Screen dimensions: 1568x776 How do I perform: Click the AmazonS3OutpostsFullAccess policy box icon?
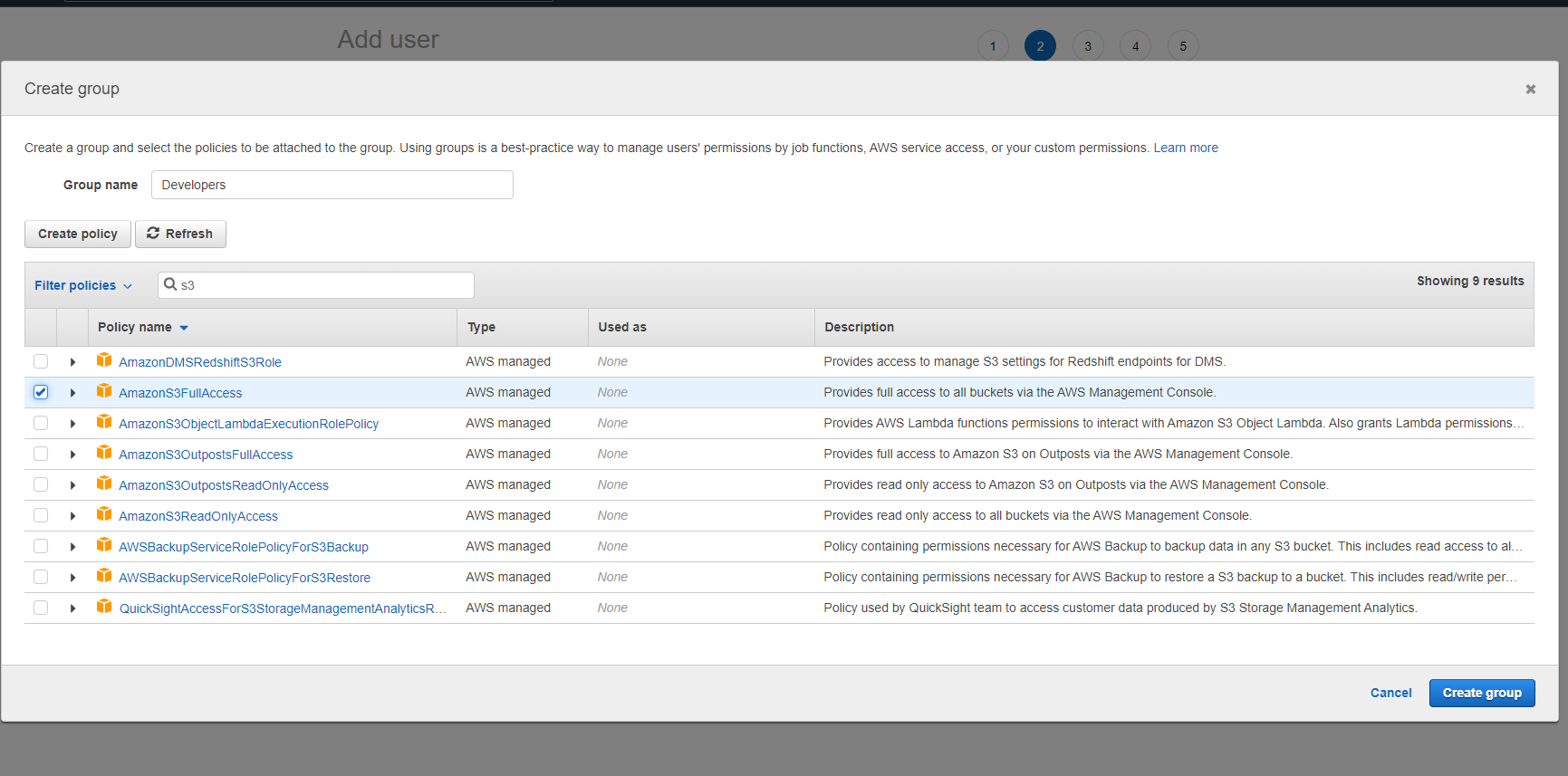(104, 453)
